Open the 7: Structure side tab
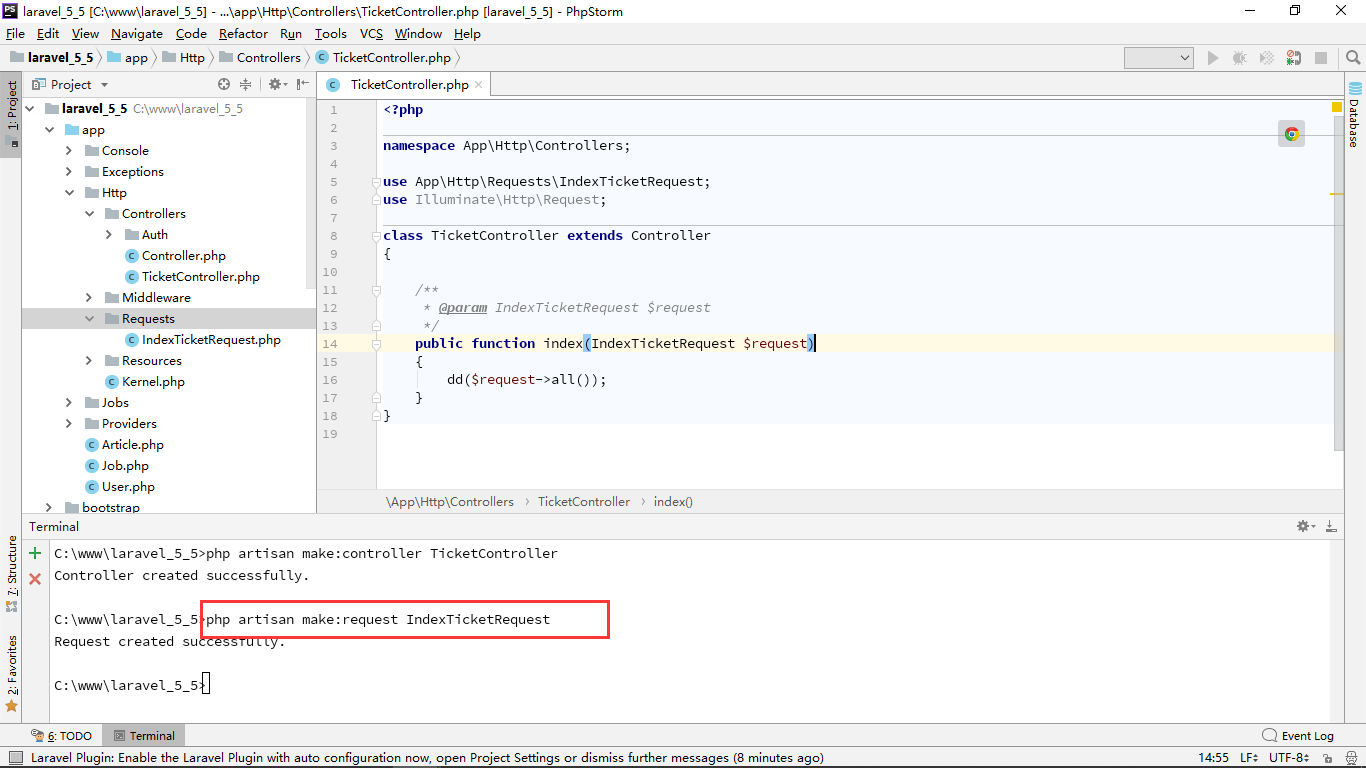This screenshot has height=768, width=1366. [11, 573]
